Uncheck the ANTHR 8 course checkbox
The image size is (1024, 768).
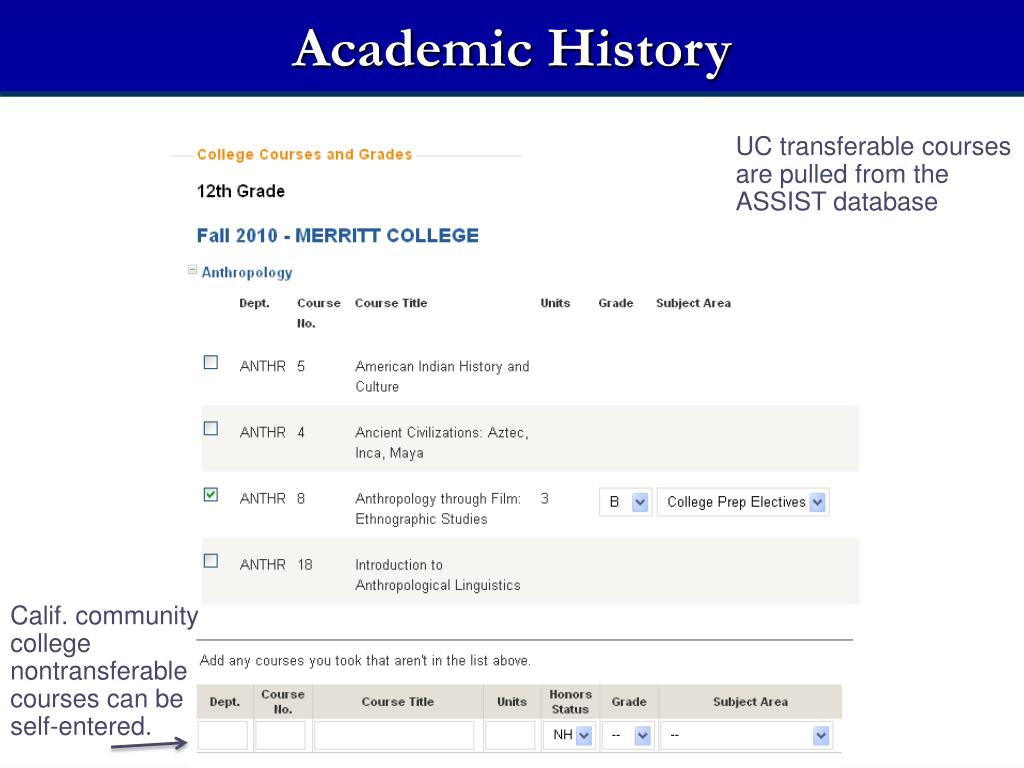(210, 494)
